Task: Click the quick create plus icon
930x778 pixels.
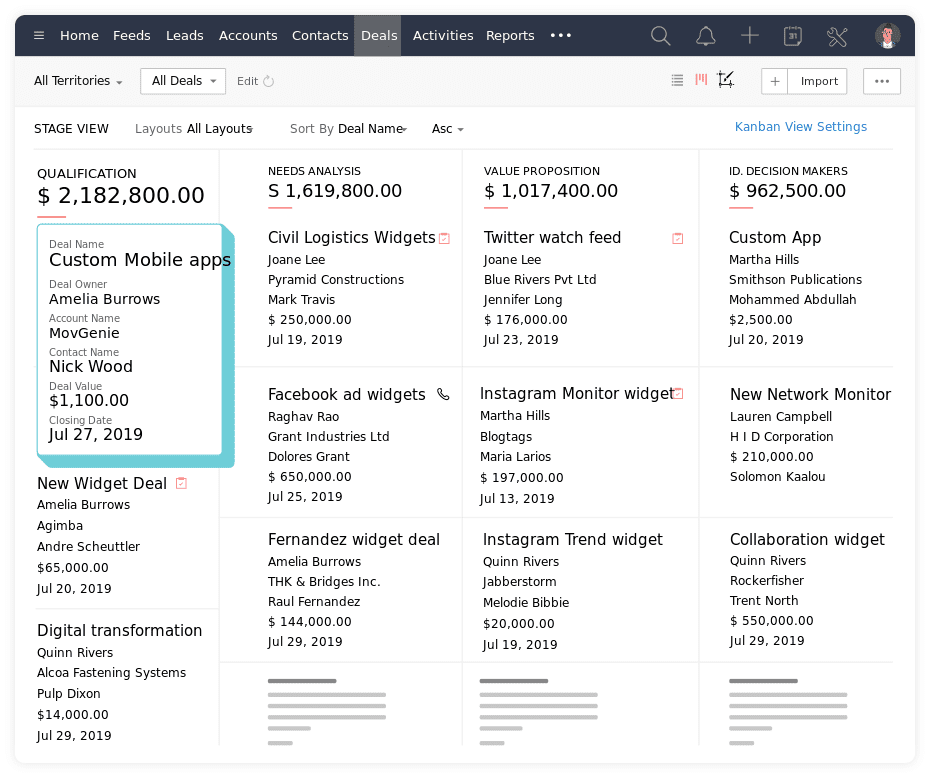Action: [749, 36]
